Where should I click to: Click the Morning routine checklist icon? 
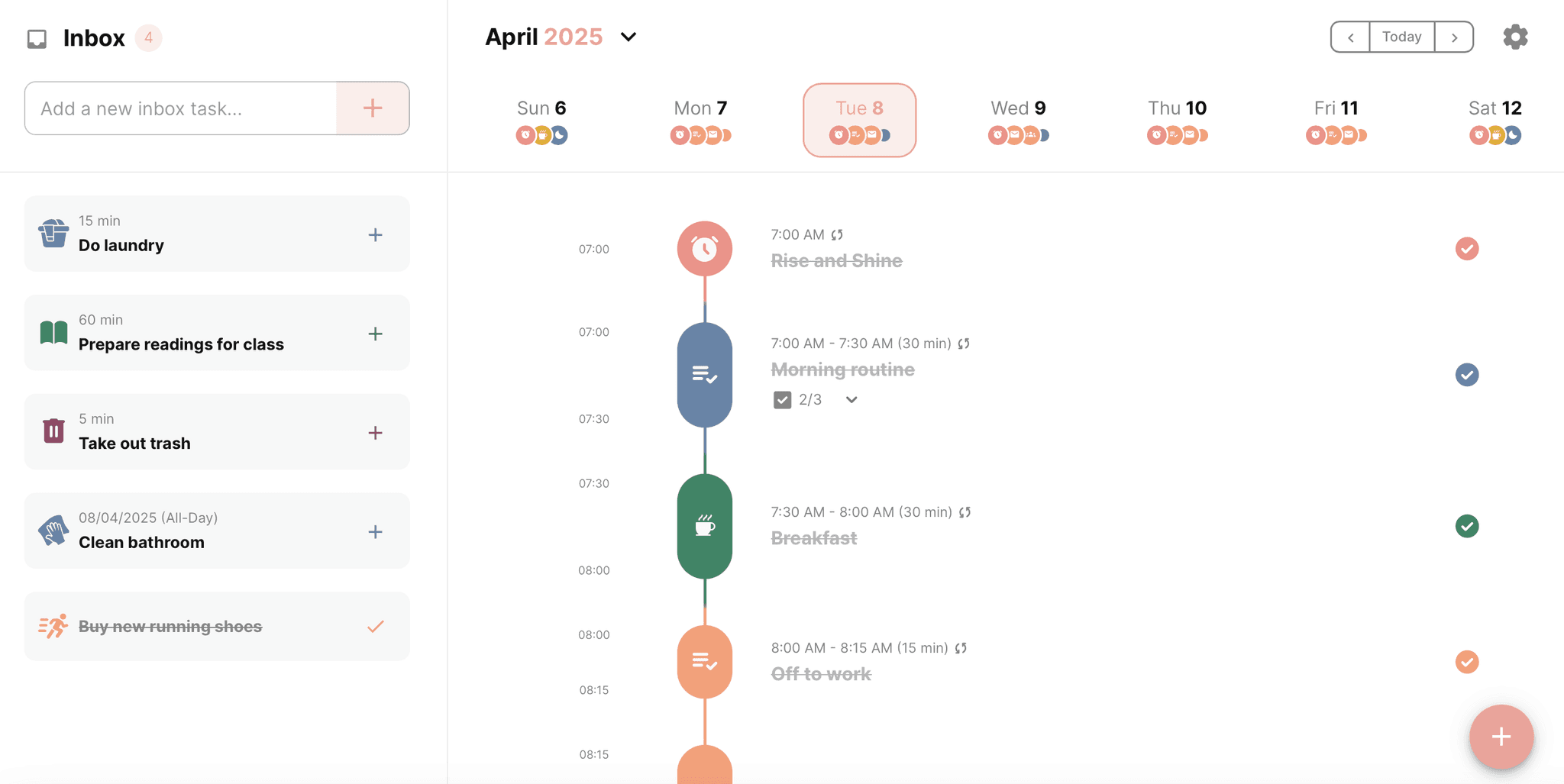pyautogui.click(x=704, y=375)
